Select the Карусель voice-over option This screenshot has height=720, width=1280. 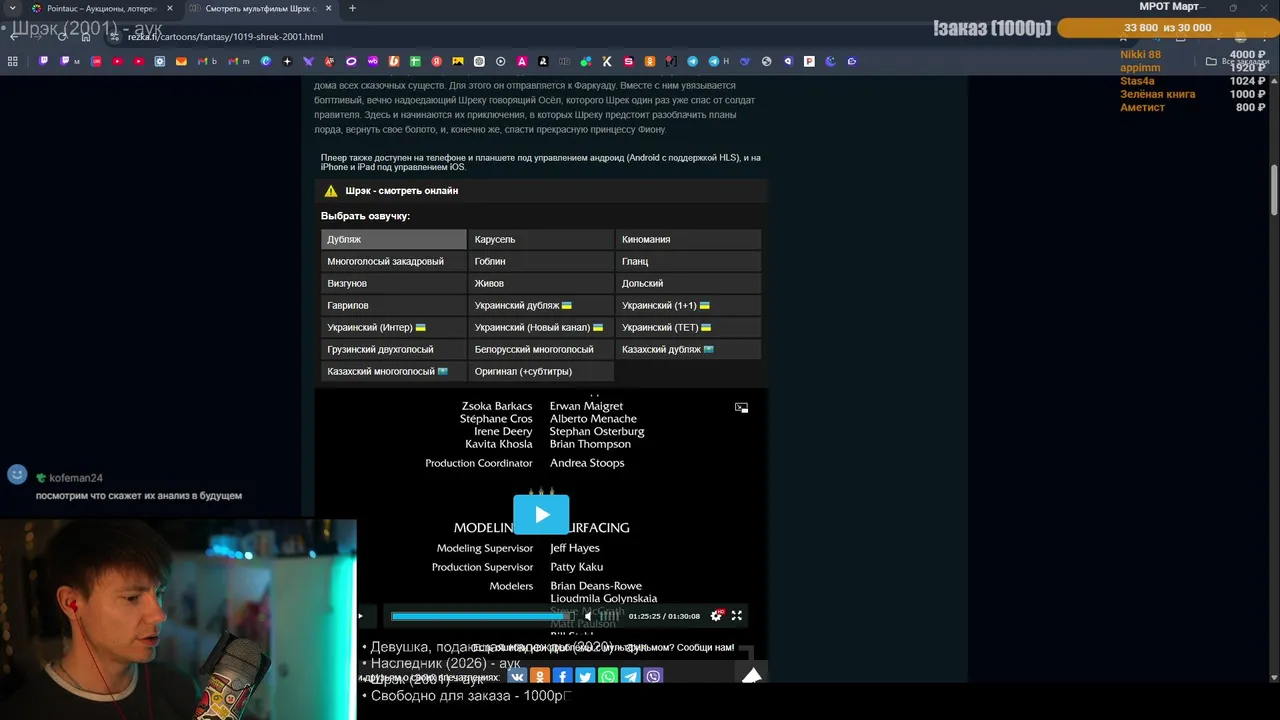tap(540, 240)
